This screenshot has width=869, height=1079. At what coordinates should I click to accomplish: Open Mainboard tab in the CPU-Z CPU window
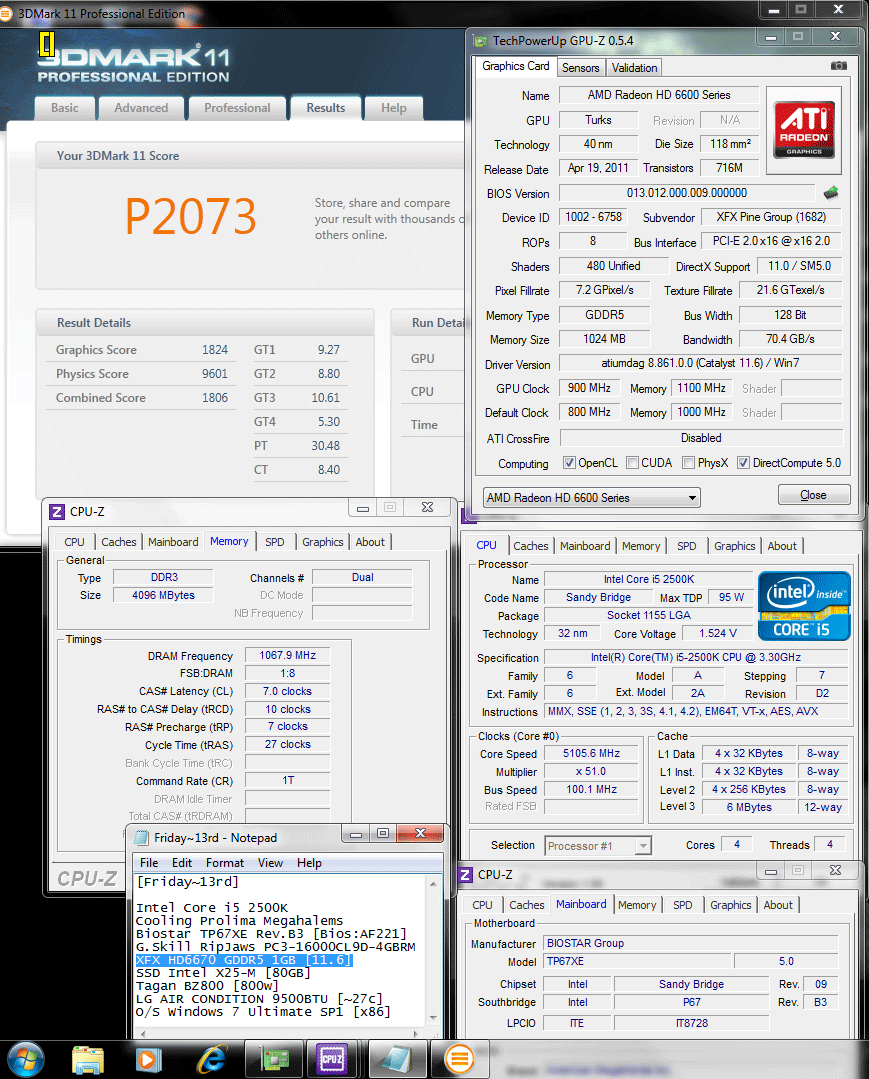(x=585, y=546)
